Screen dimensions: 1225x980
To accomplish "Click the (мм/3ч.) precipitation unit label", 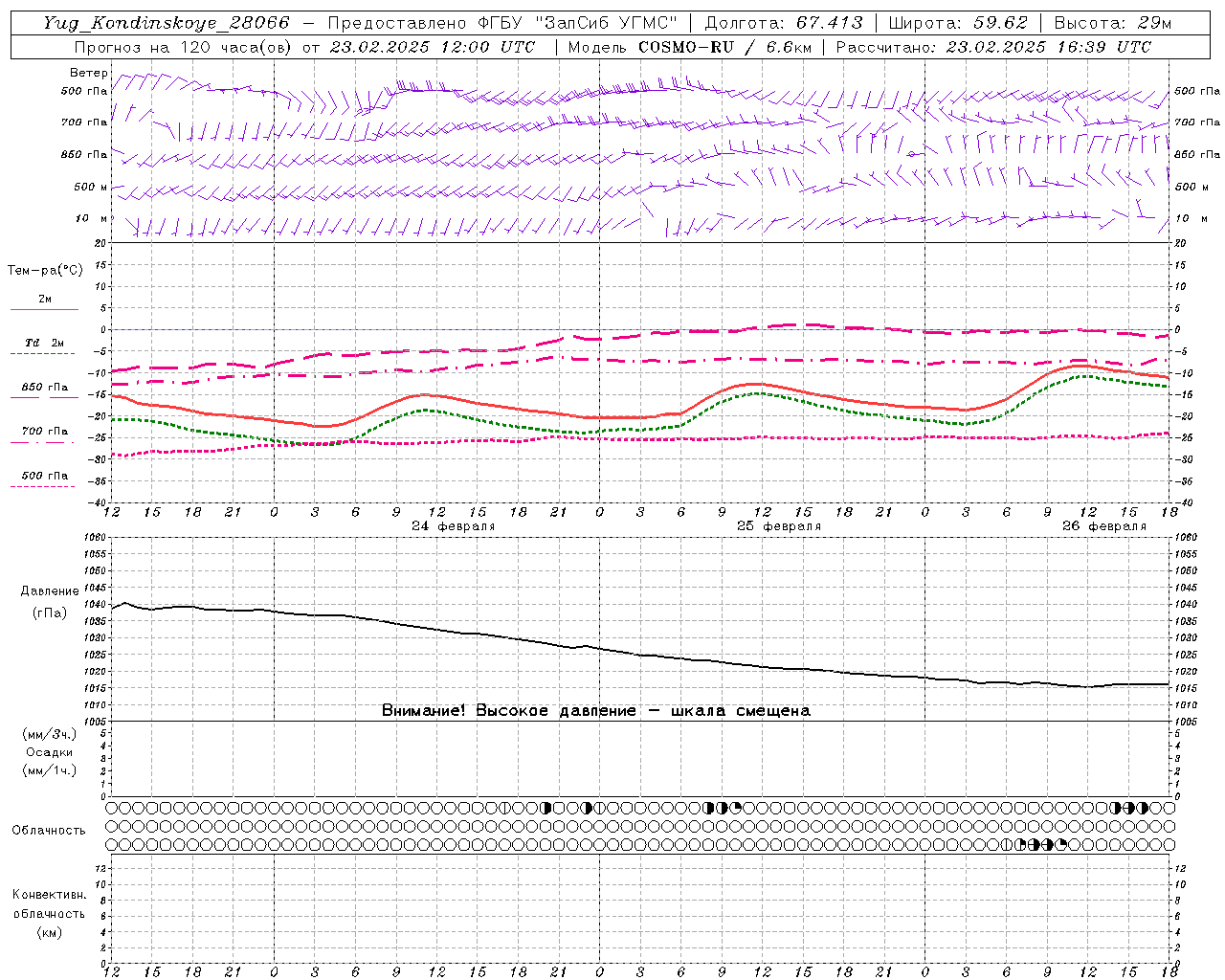I will tap(50, 734).
